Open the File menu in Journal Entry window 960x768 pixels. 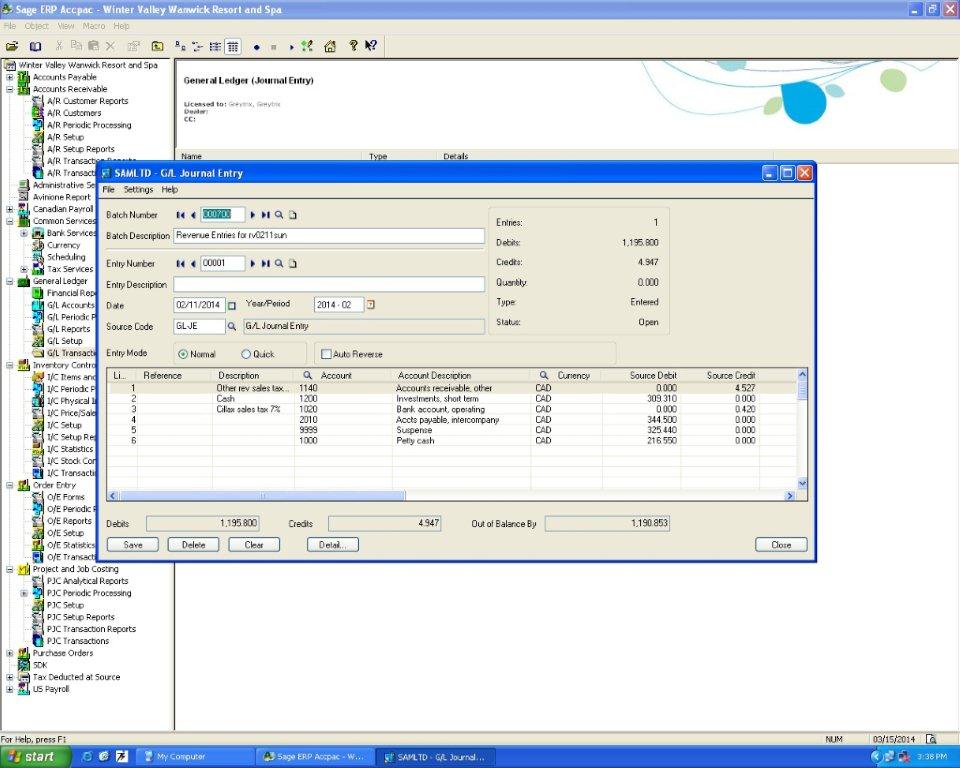pos(108,190)
